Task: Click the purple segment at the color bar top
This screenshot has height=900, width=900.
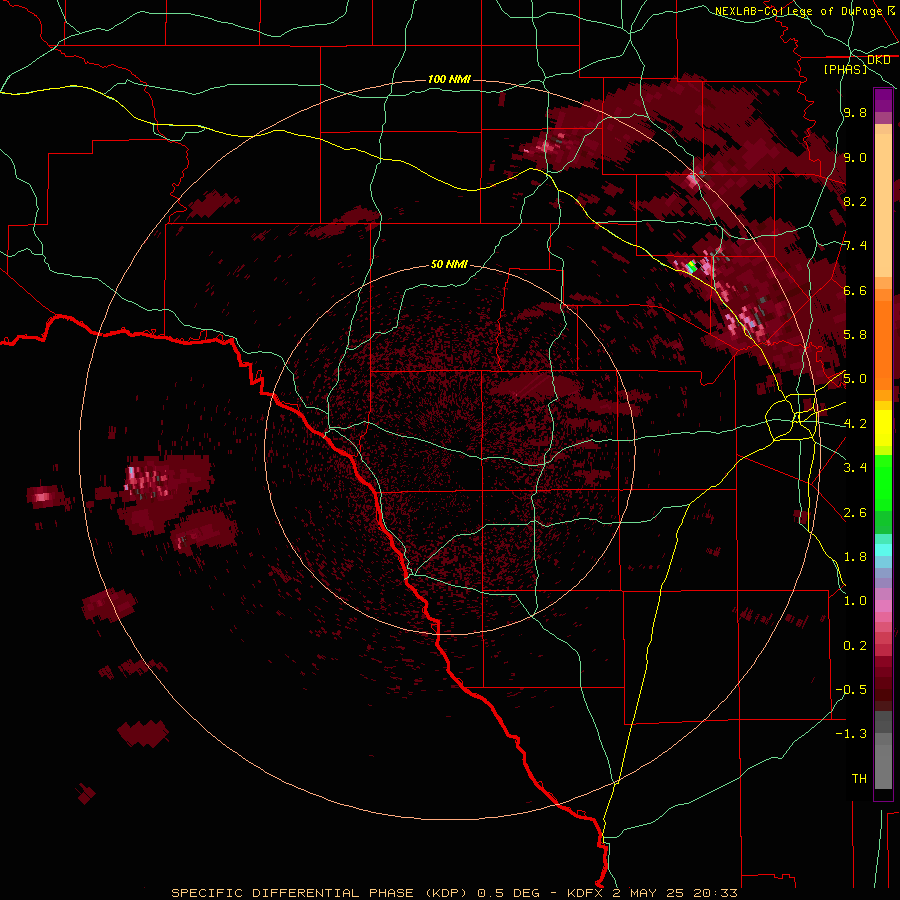Action: click(883, 100)
